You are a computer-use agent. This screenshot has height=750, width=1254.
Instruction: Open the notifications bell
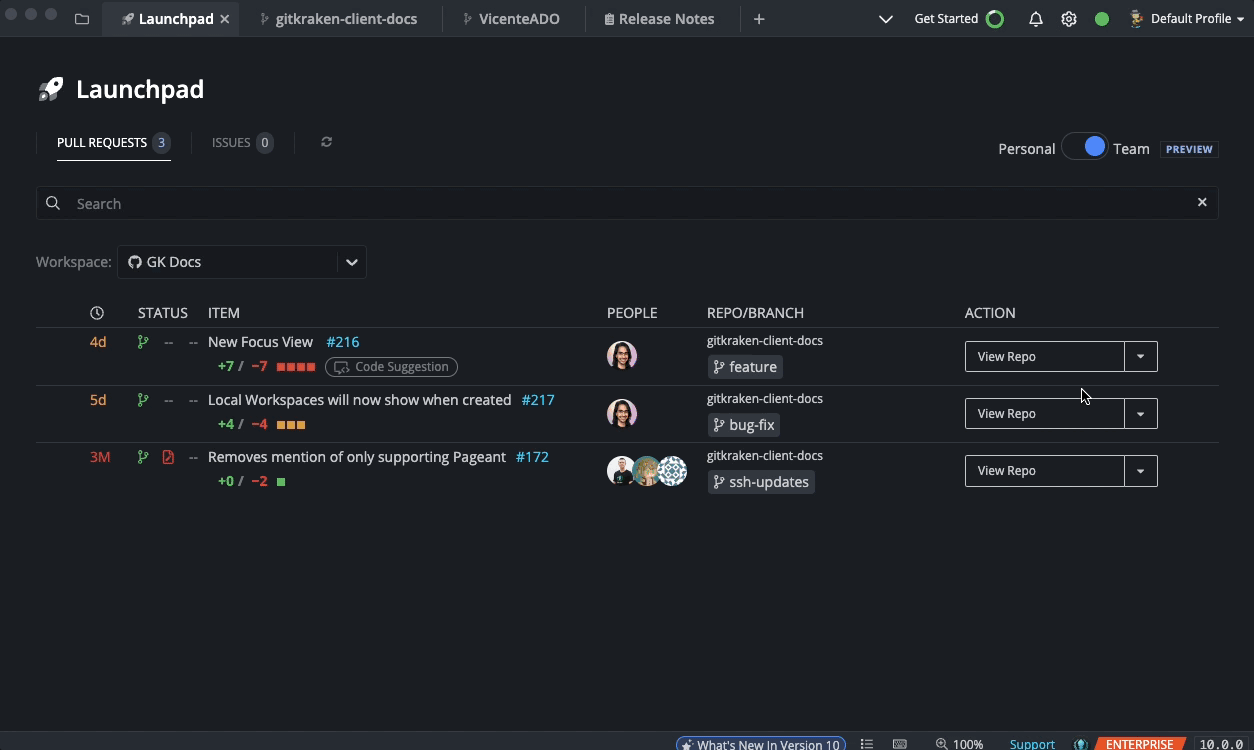tap(1036, 19)
